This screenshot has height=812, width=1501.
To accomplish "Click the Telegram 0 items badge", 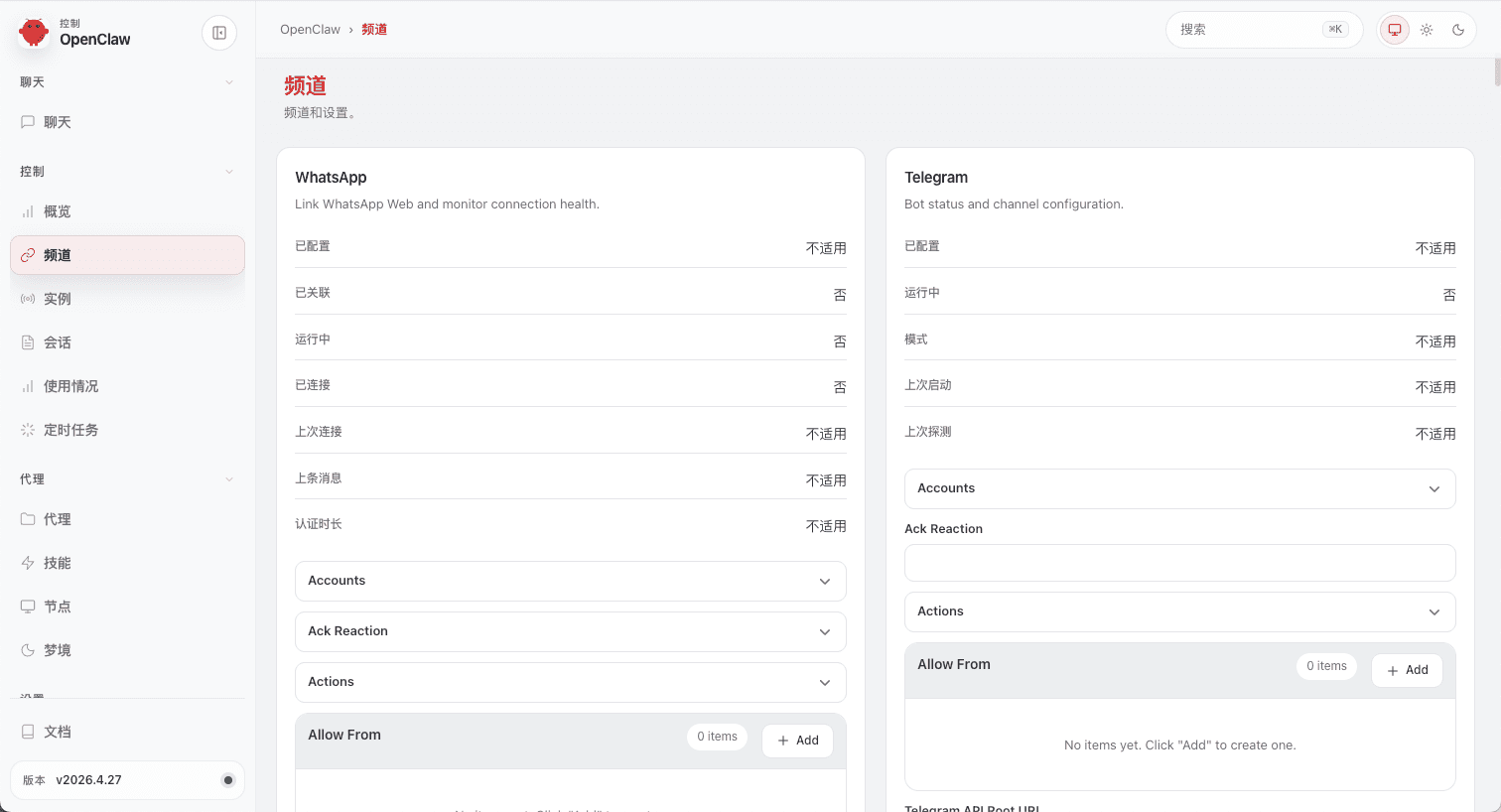I will 1326,666.
